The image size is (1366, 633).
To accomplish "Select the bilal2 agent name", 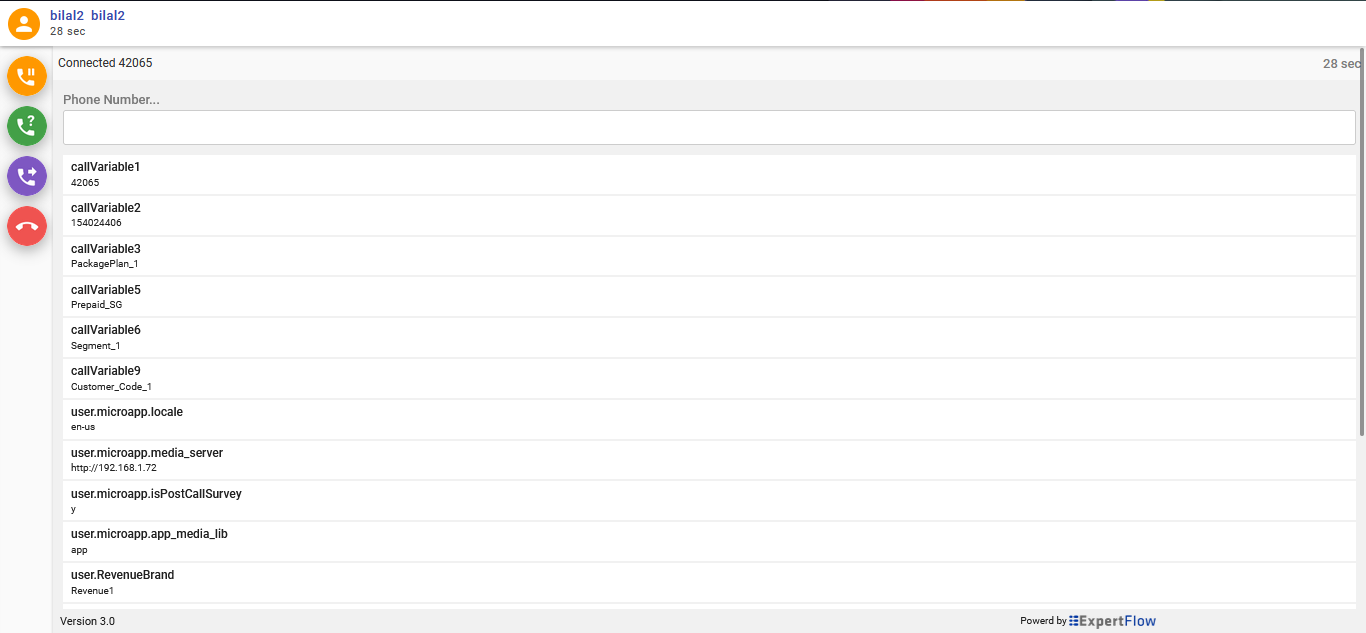I will tap(87, 15).
